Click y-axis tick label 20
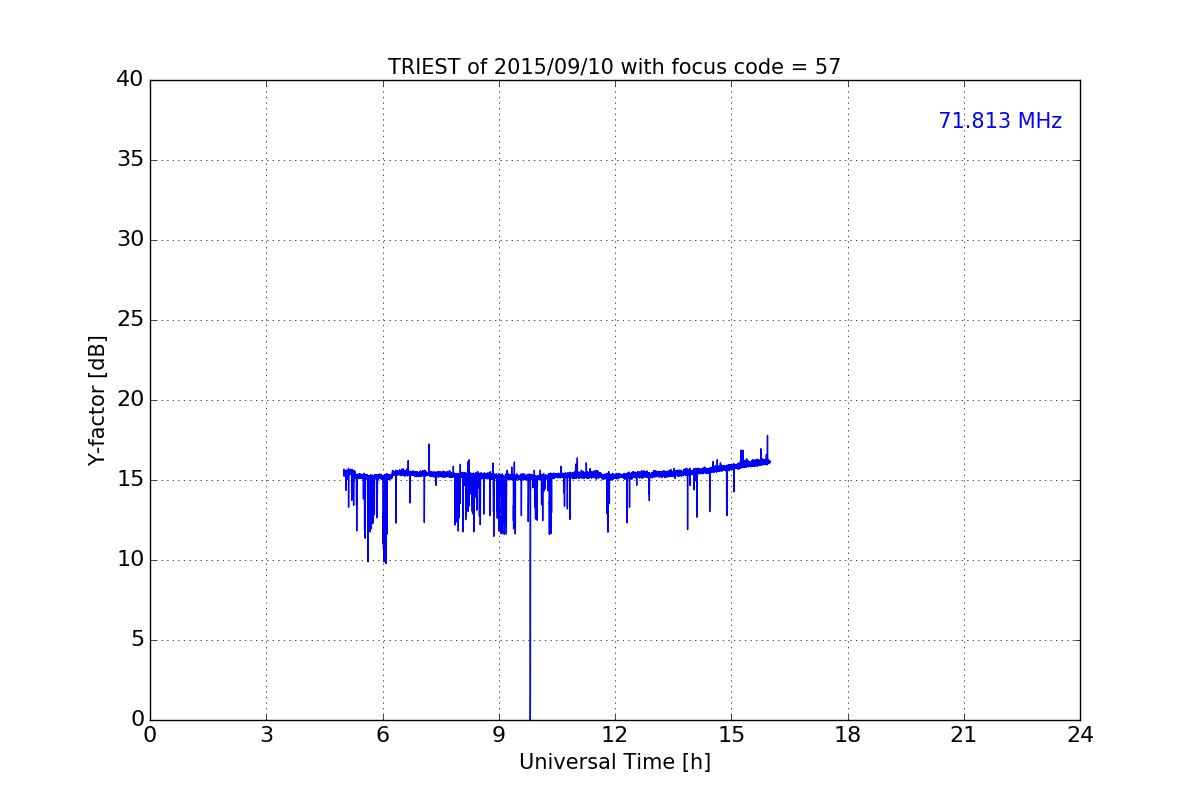Image resolution: width=1200 pixels, height=800 pixels. click(130, 400)
